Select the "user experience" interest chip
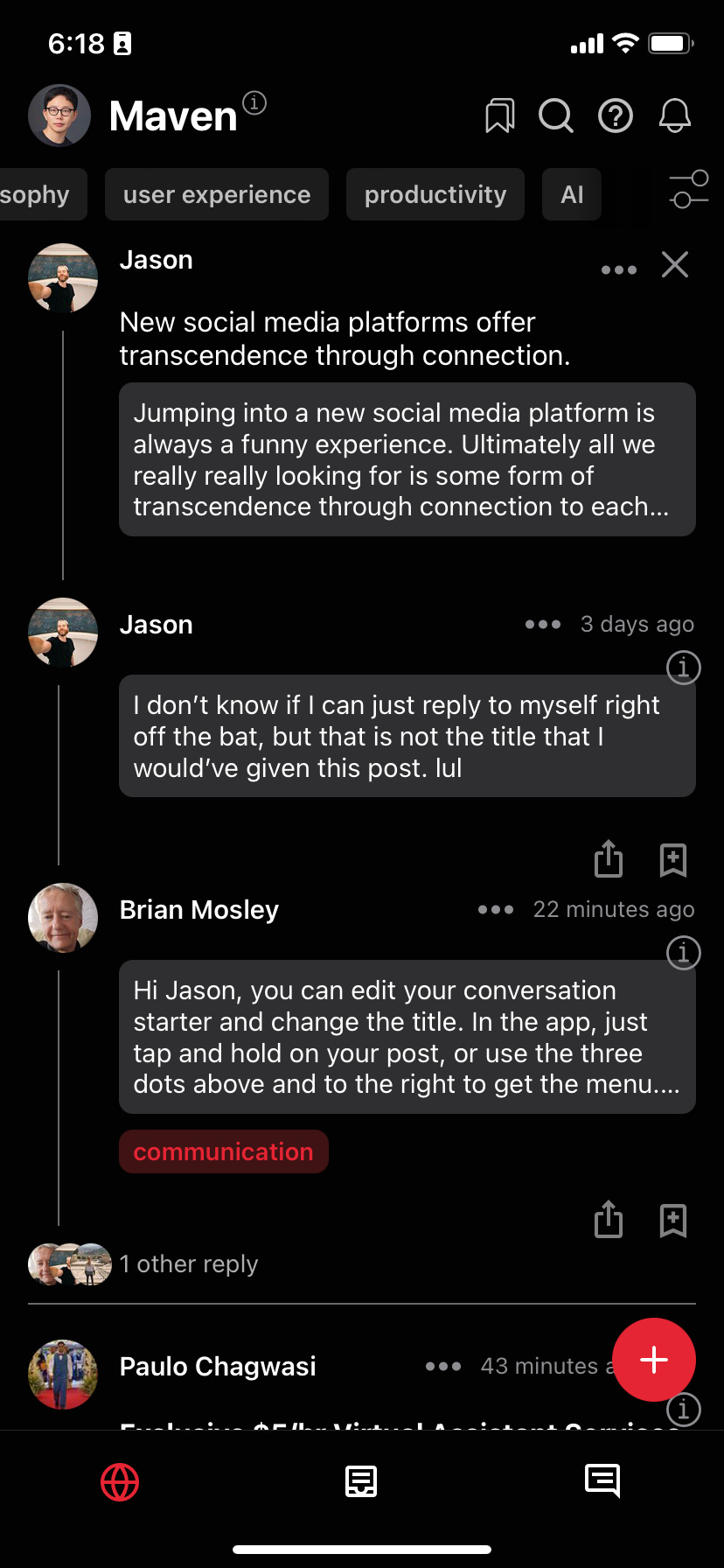 pyautogui.click(x=217, y=194)
